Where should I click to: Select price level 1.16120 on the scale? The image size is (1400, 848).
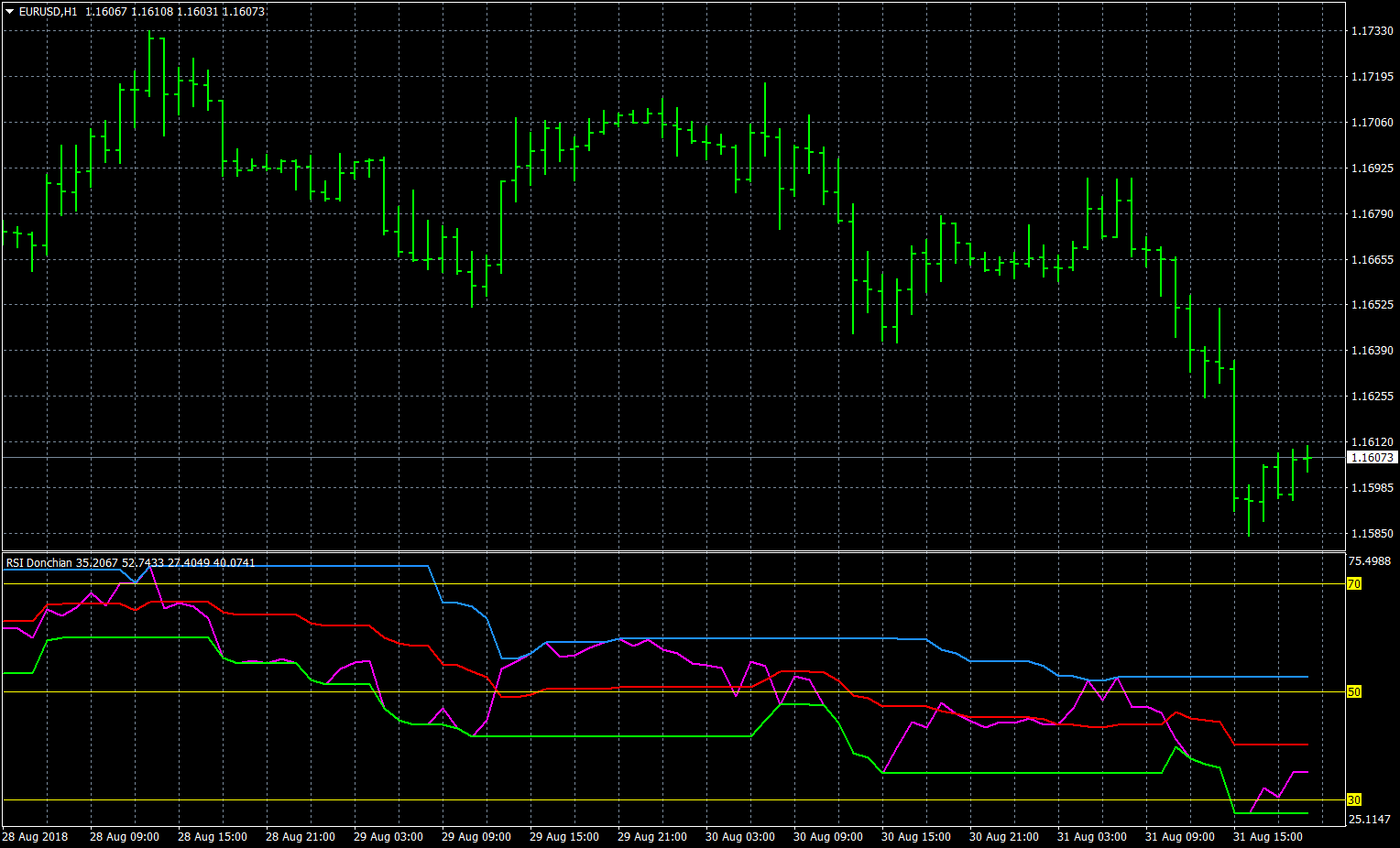coord(1372,442)
